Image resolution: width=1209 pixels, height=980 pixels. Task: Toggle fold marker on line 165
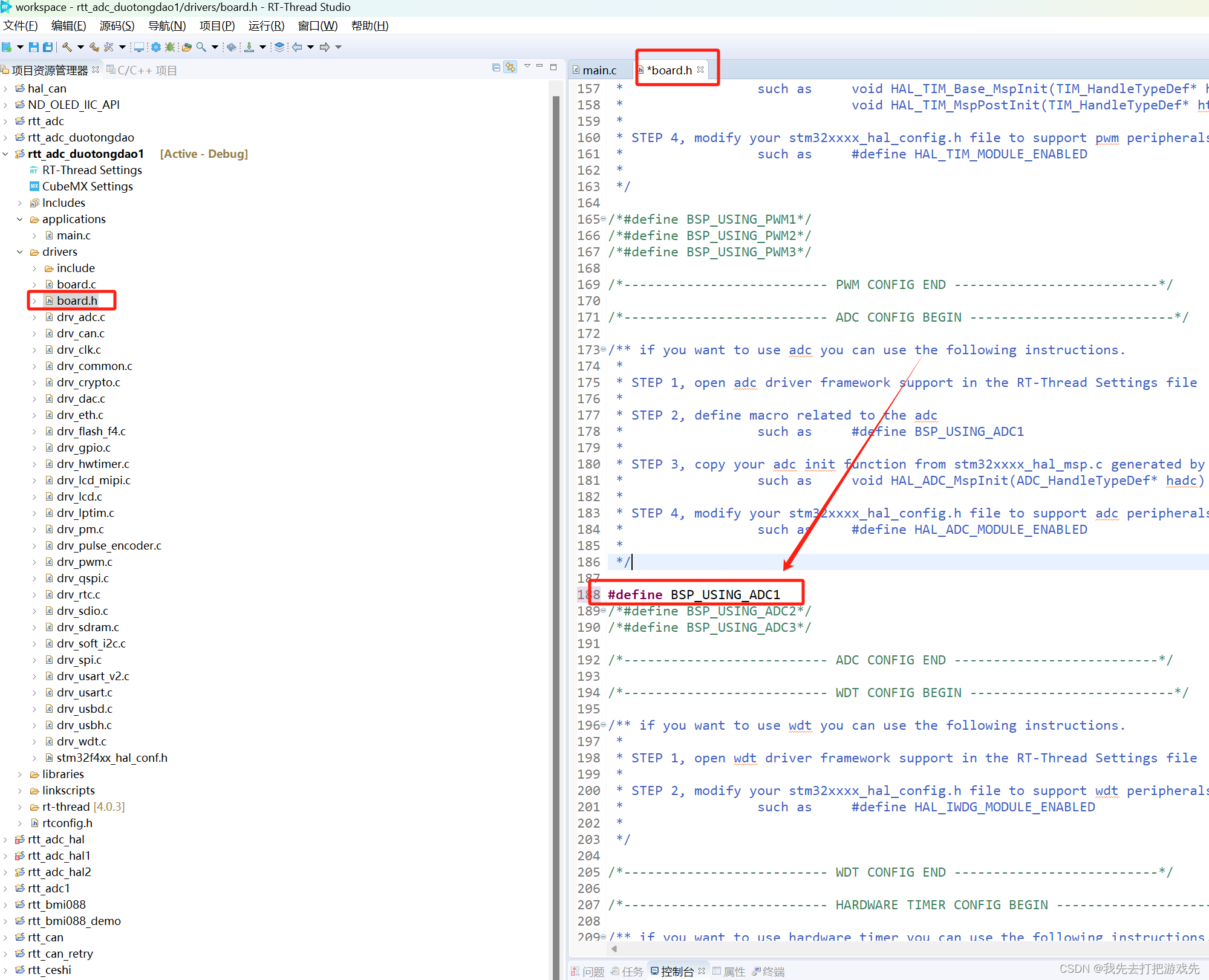pyautogui.click(x=603, y=219)
